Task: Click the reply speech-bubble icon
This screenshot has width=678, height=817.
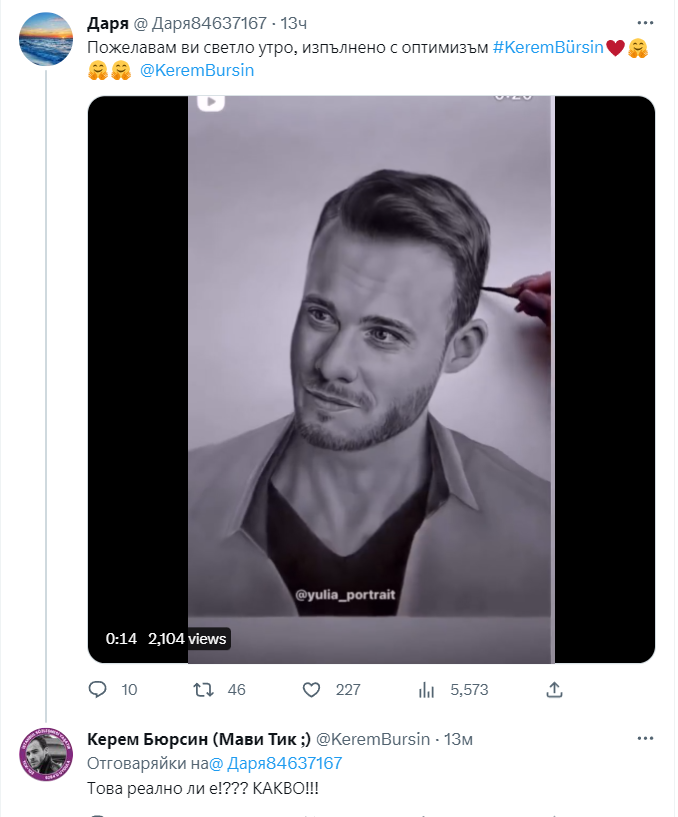Action: [98, 689]
